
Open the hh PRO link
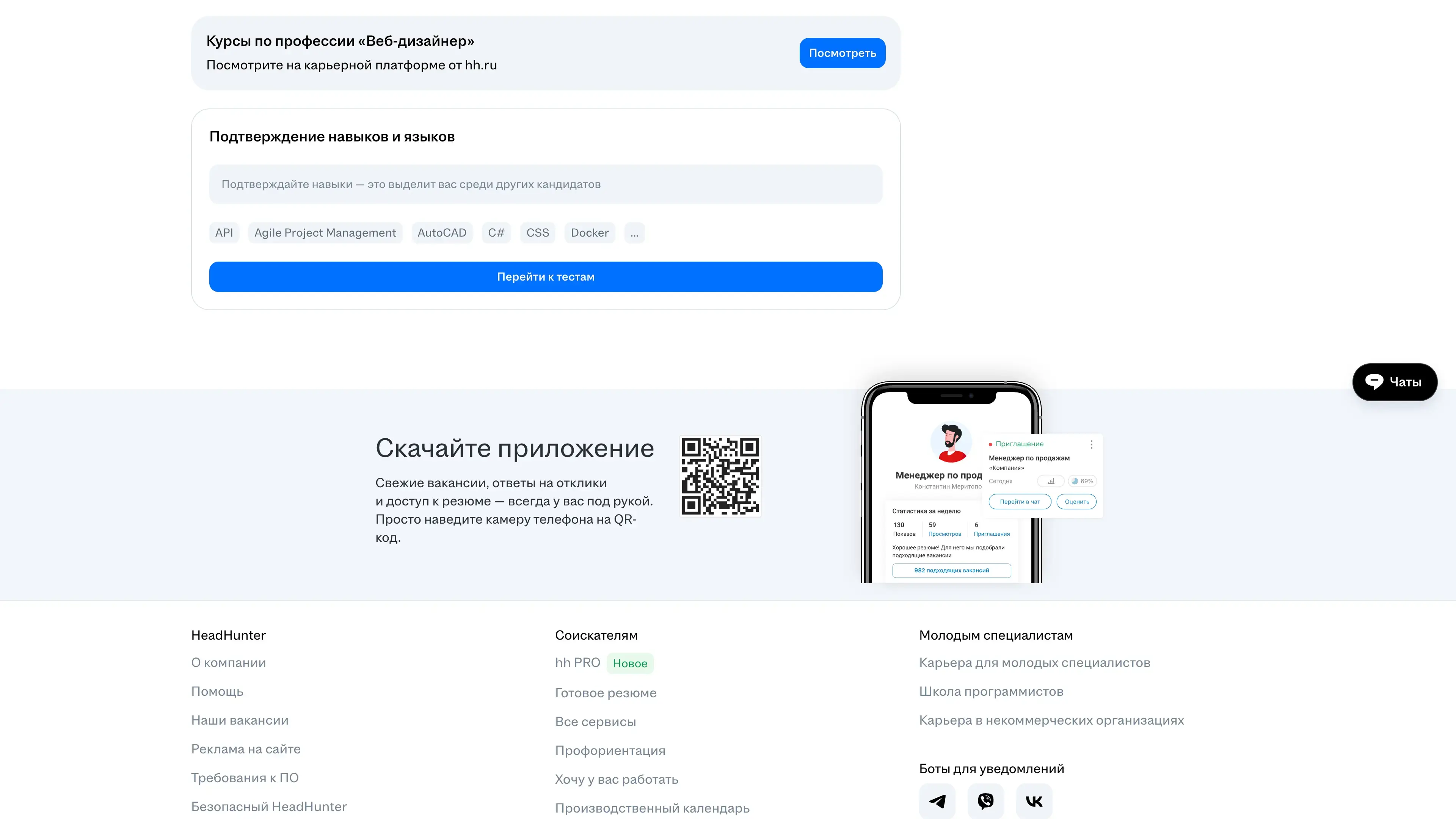(577, 662)
